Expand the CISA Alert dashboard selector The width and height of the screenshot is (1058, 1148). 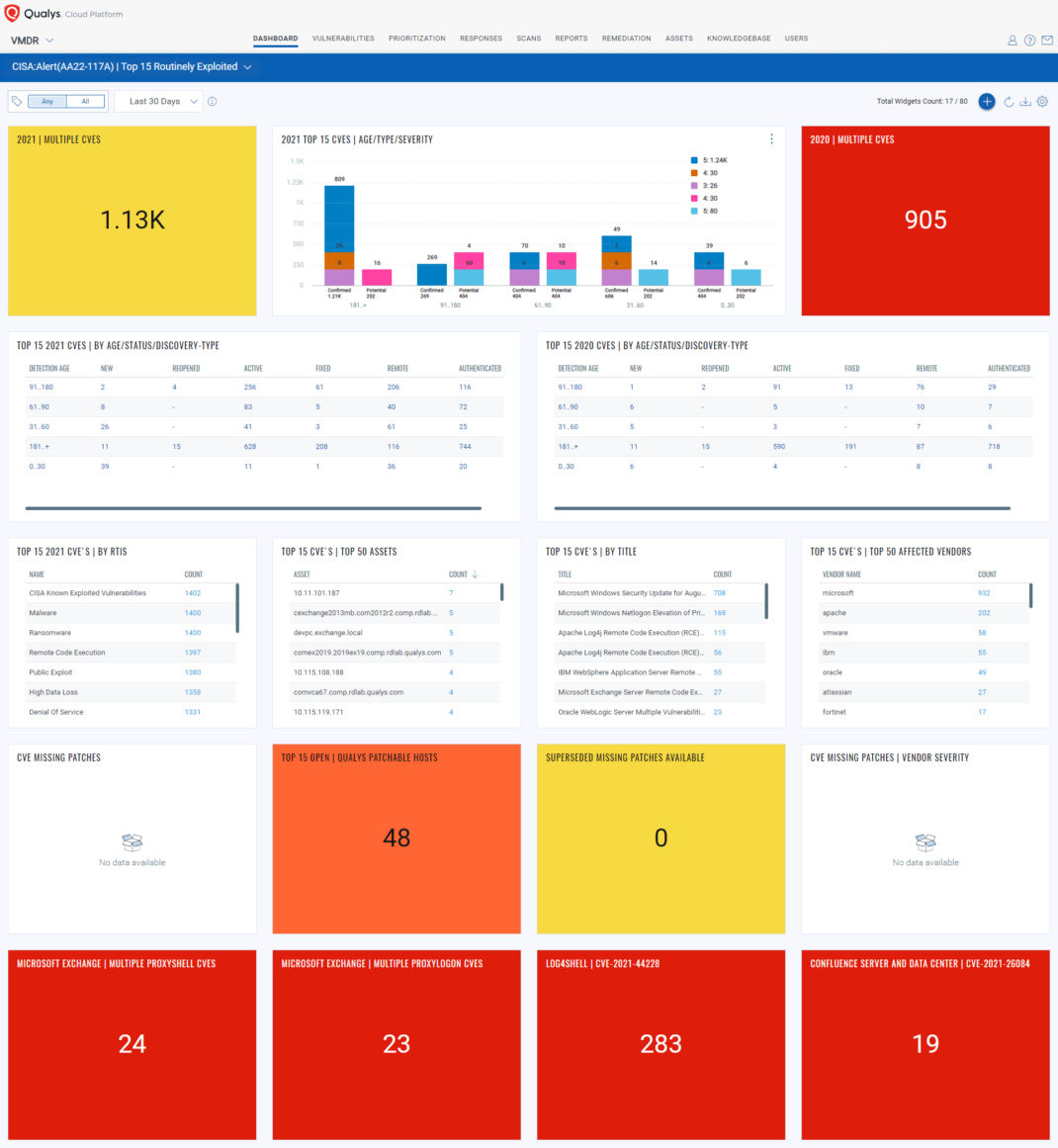(x=132, y=66)
